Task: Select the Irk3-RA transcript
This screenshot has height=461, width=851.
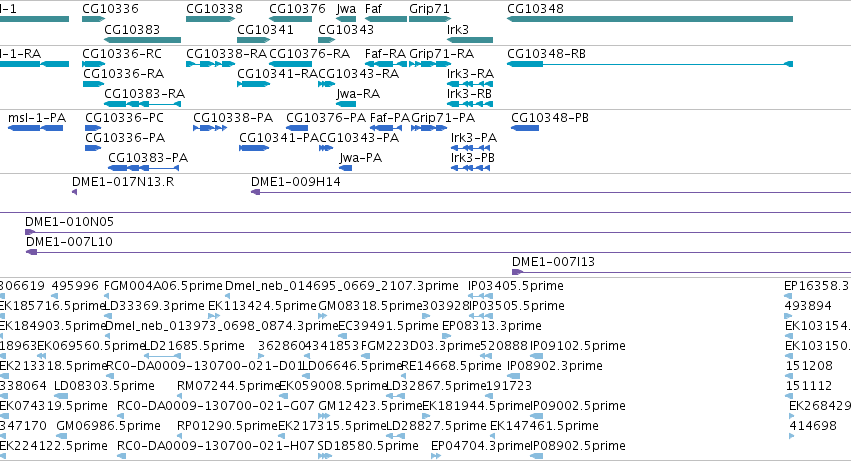Action: (469, 84)
